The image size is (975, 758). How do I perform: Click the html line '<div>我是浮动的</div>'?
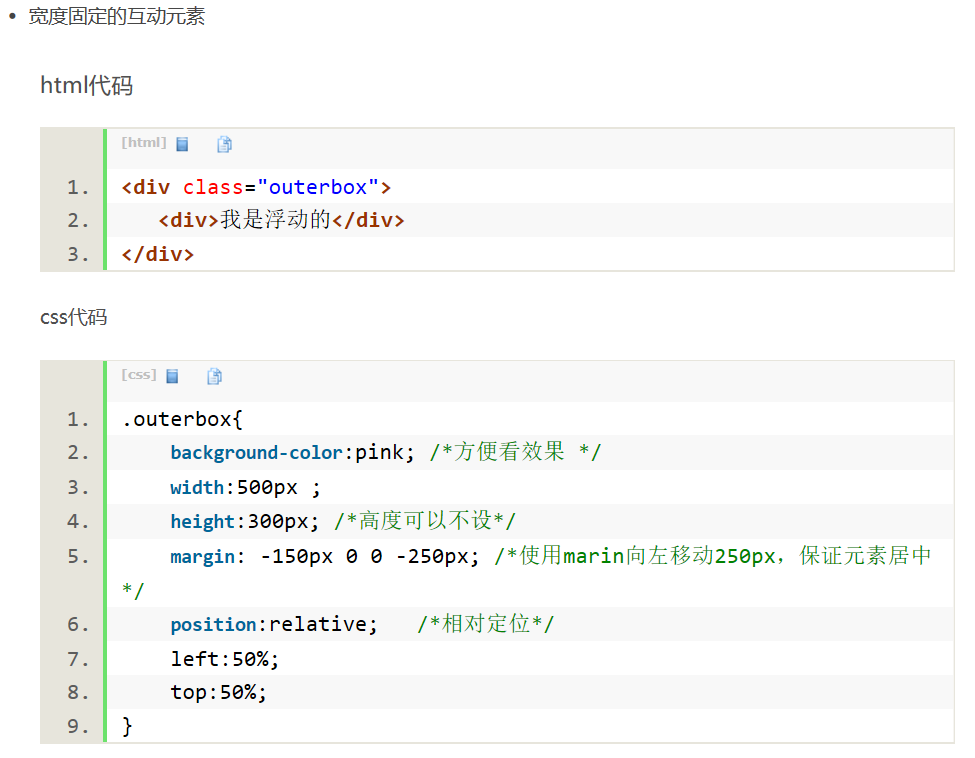(x=281, y=220)
